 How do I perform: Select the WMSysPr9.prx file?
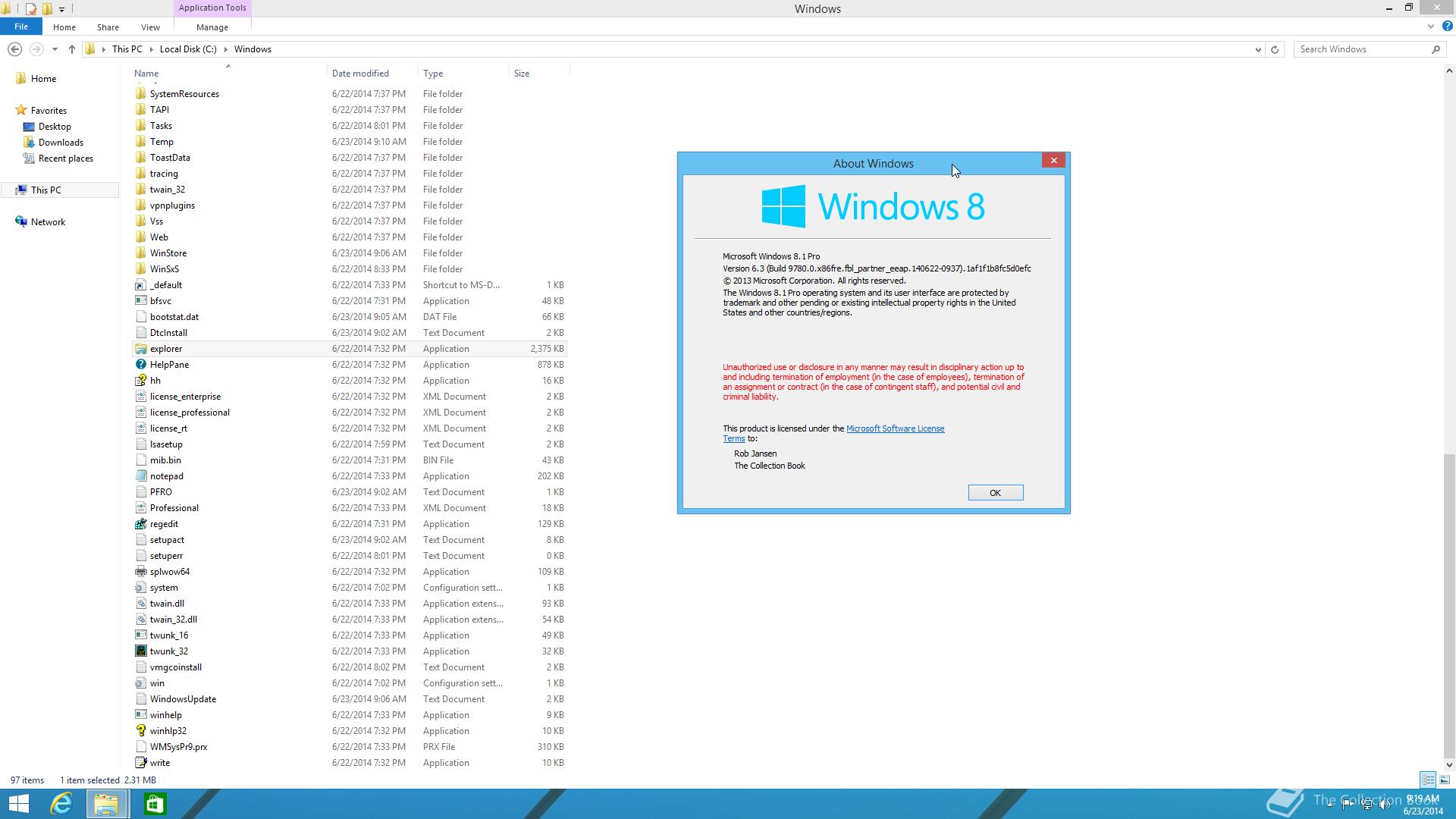(349, 747)
